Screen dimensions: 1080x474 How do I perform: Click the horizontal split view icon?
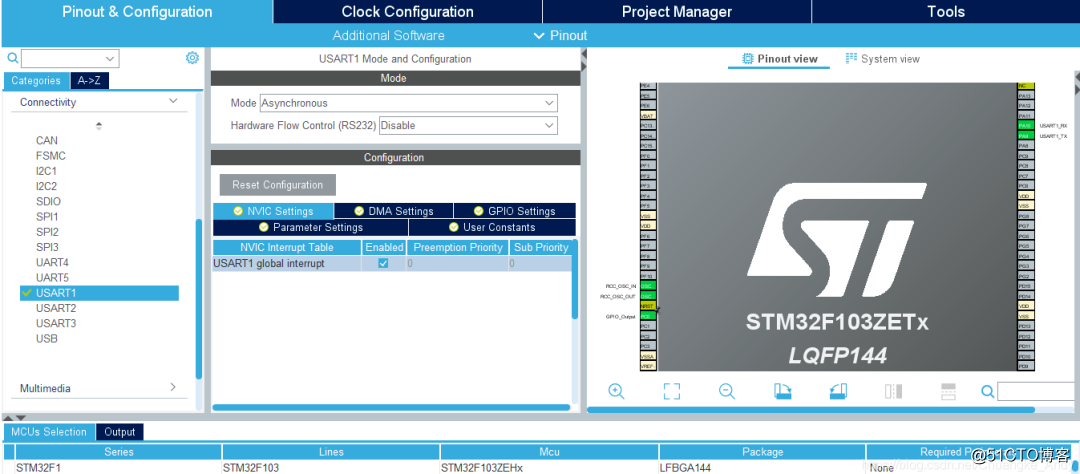[948, 391]
